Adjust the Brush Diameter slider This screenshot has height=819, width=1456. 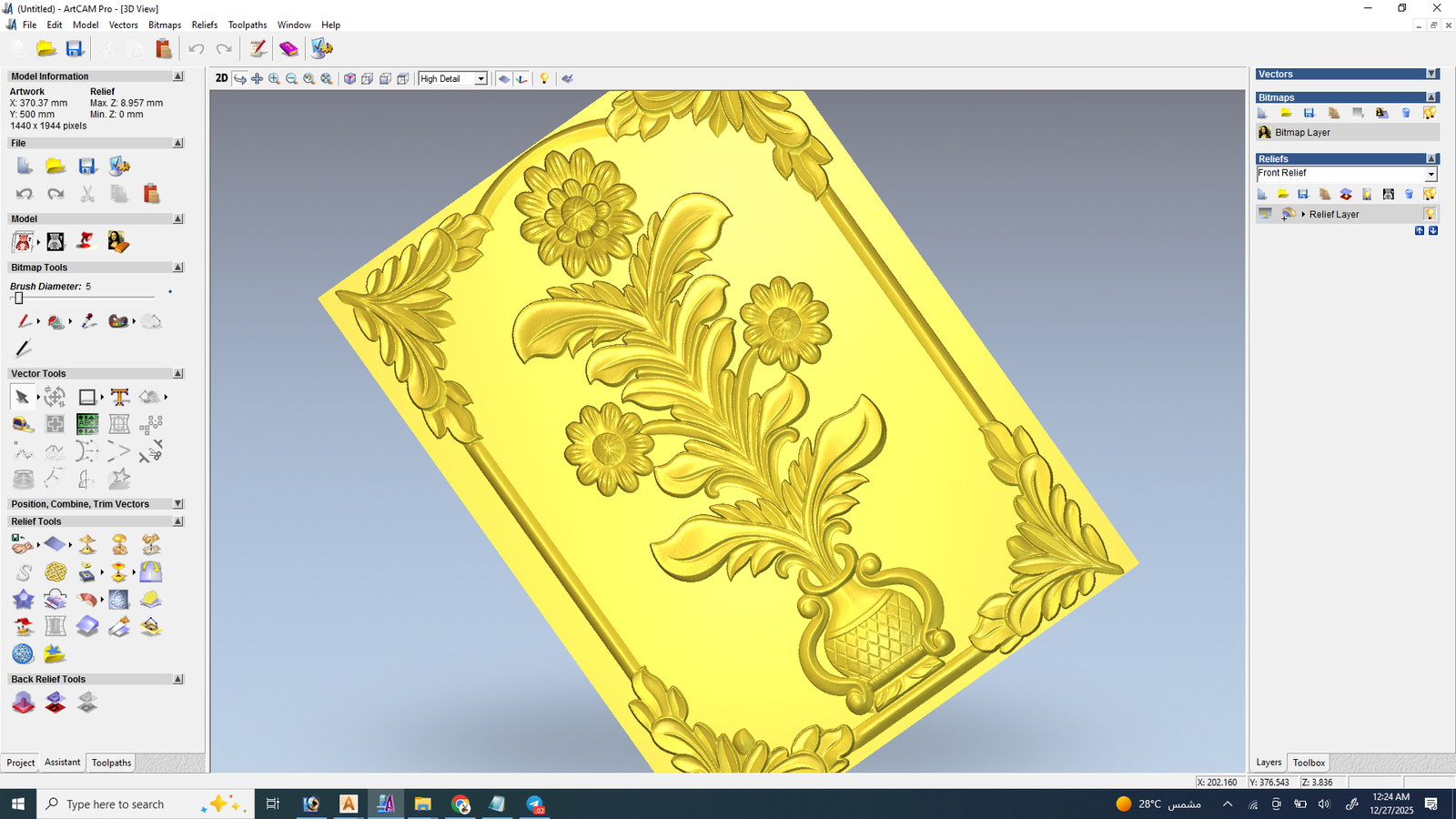(18, 298)
